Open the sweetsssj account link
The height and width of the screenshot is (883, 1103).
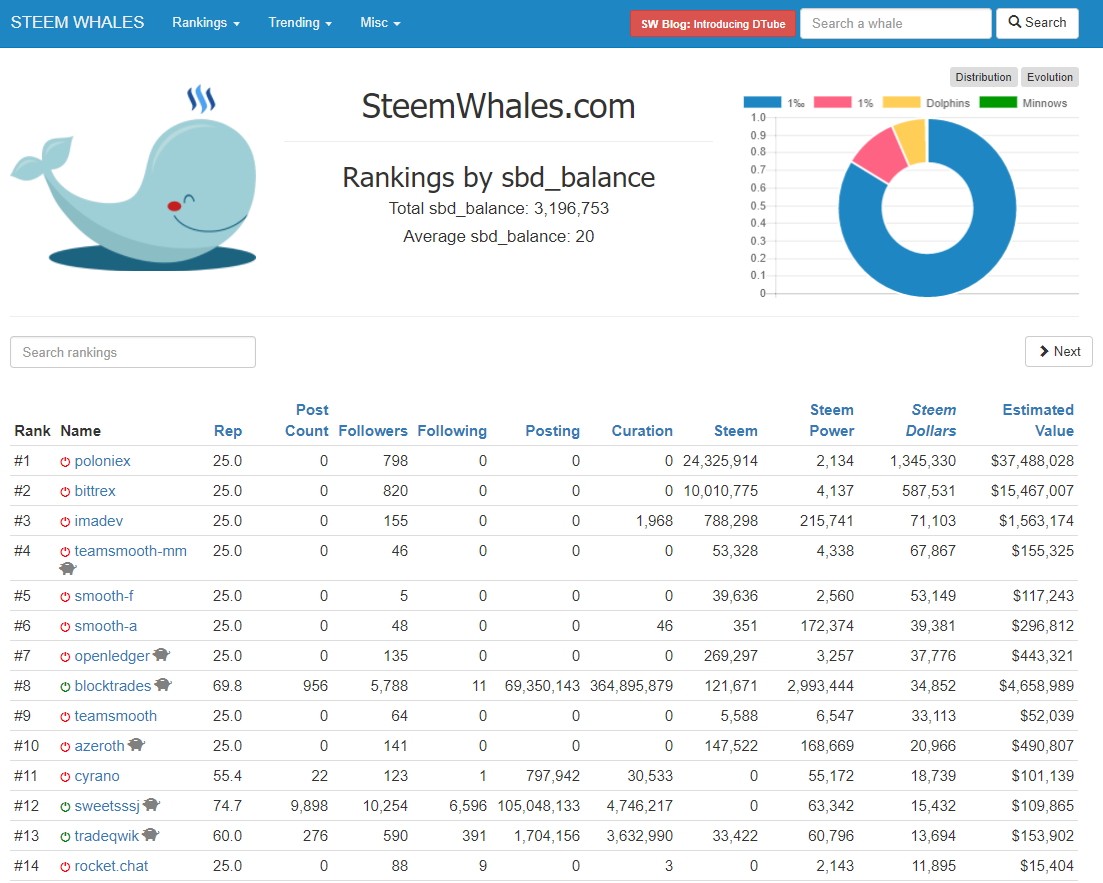point(108,806)
